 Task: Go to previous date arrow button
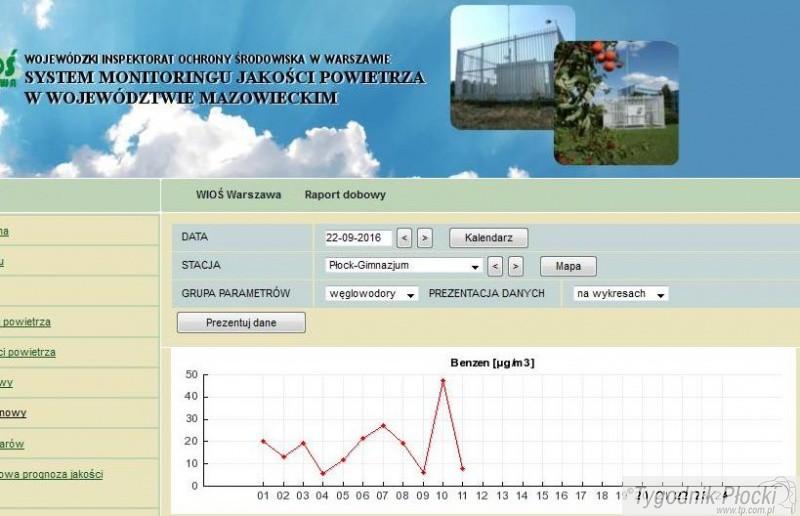pos(404,238)
